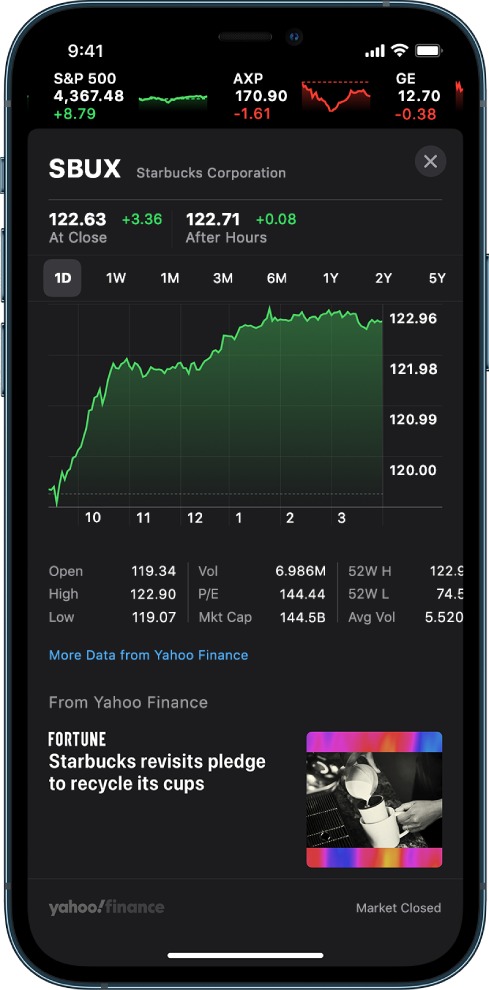The width and height of the screenshot is (489, 990).
Task: Tap the coffee pouring article thumbnail
Action: 374,800
